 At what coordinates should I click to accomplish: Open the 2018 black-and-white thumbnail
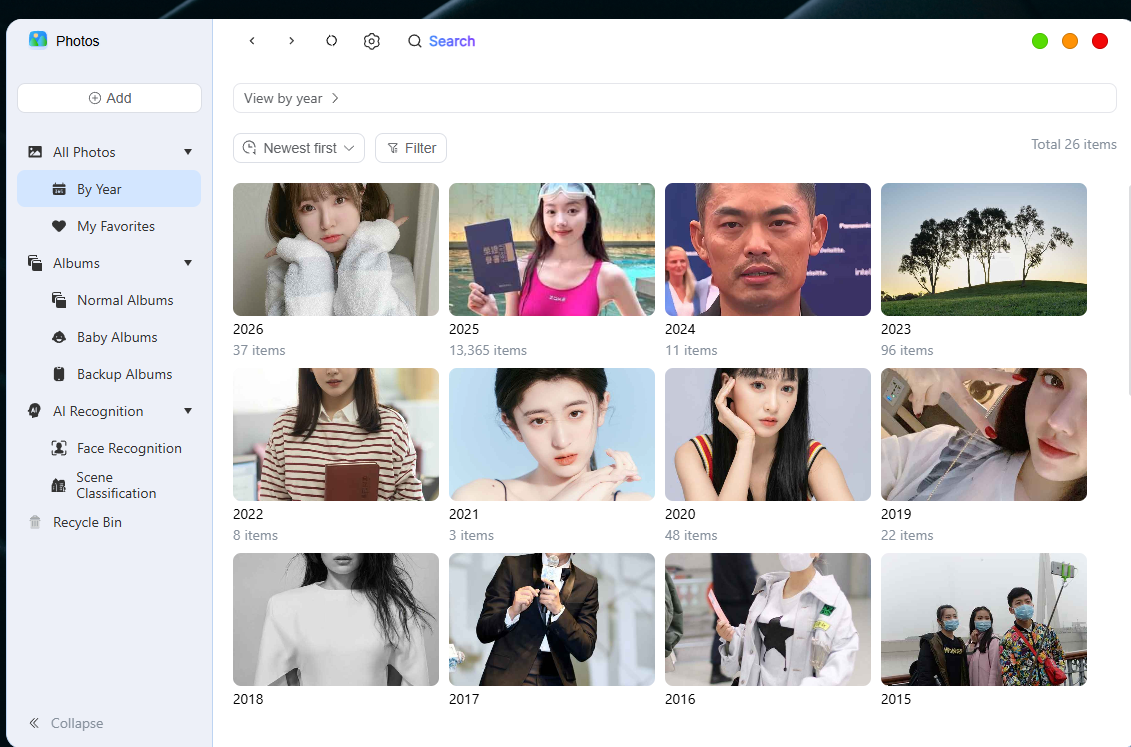coord(336,619)
